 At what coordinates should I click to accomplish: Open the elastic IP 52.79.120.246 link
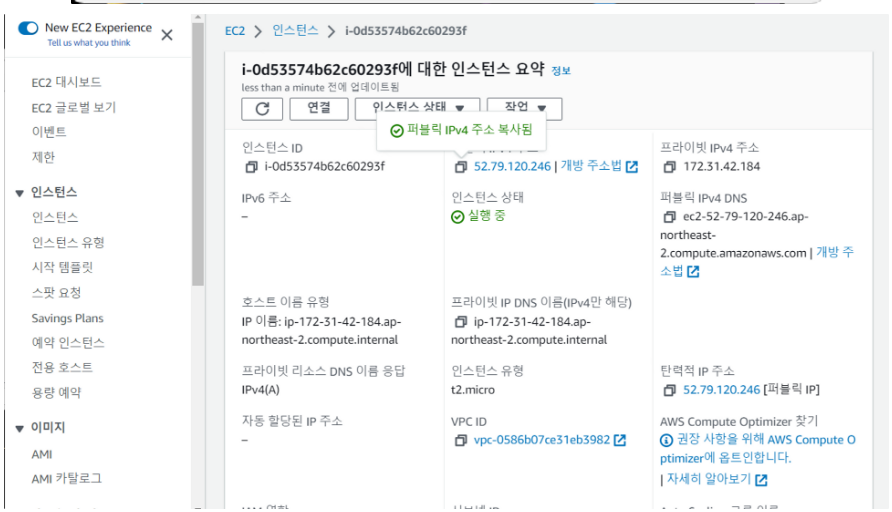[721, 390]
